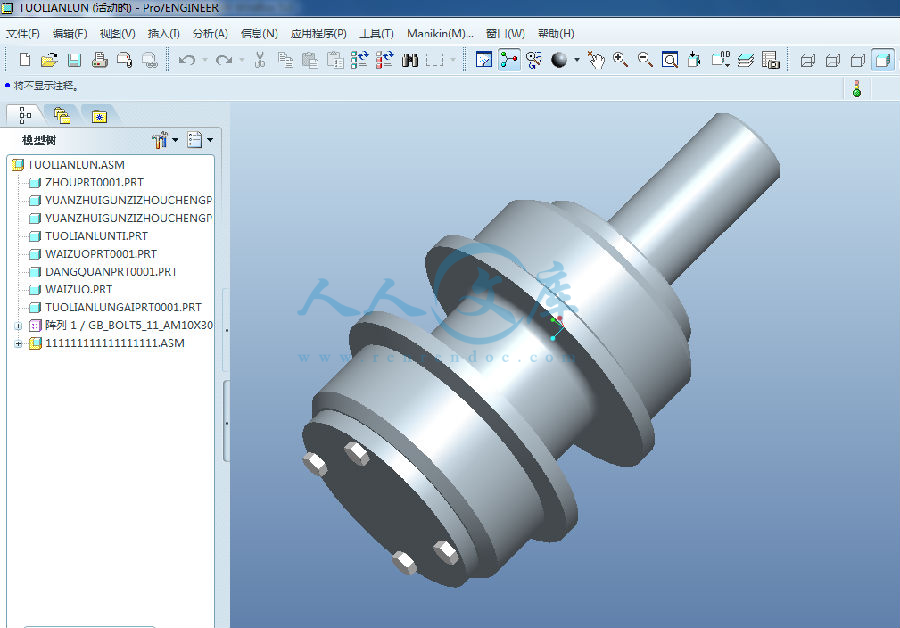
Task: Open the Tools menu
Action: (x=377, y=33)
